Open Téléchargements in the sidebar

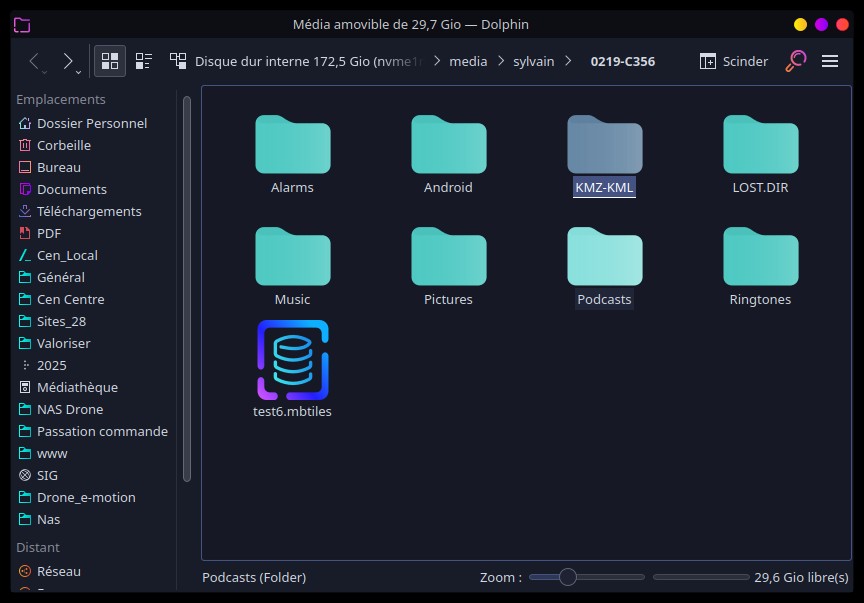pos(89,211)
